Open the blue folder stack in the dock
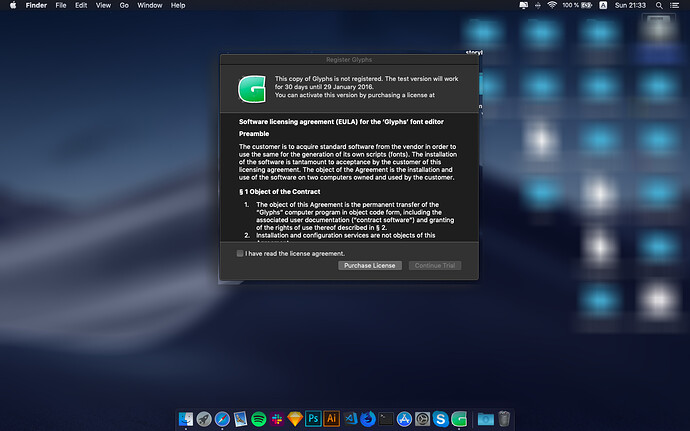Viewport: 690px width, 431px height. (x=486, y=419)
